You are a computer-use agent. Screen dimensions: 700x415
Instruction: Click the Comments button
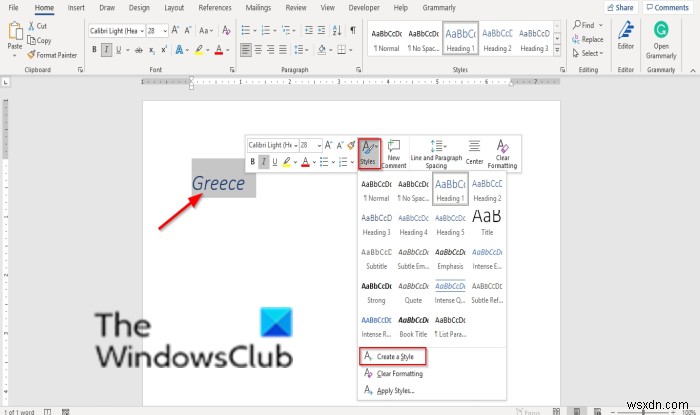(x=667, y=8)
